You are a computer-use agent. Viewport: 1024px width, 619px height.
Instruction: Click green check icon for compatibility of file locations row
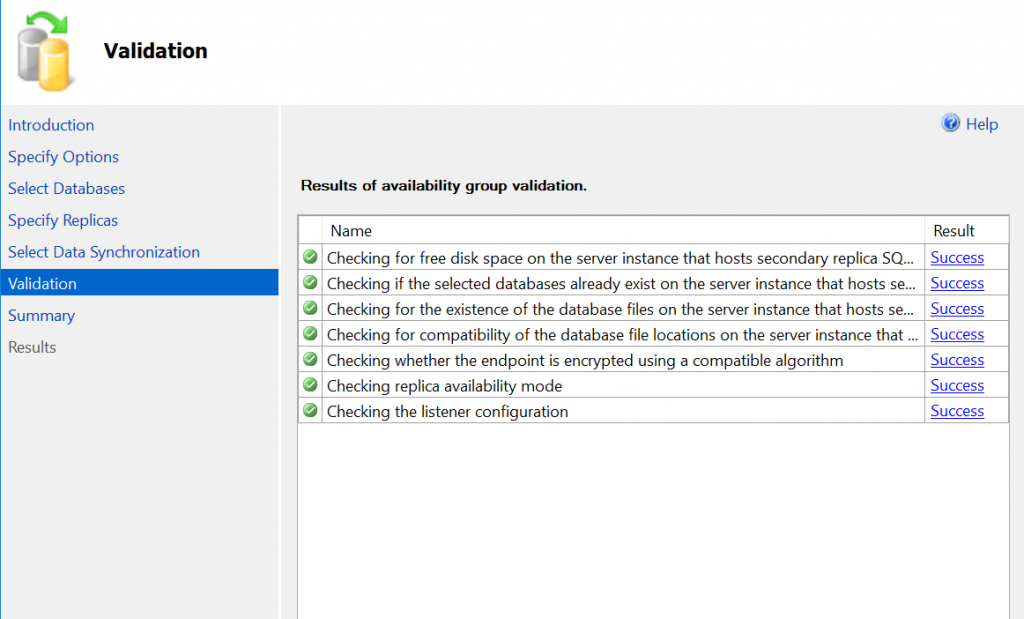tap(310, 333)
